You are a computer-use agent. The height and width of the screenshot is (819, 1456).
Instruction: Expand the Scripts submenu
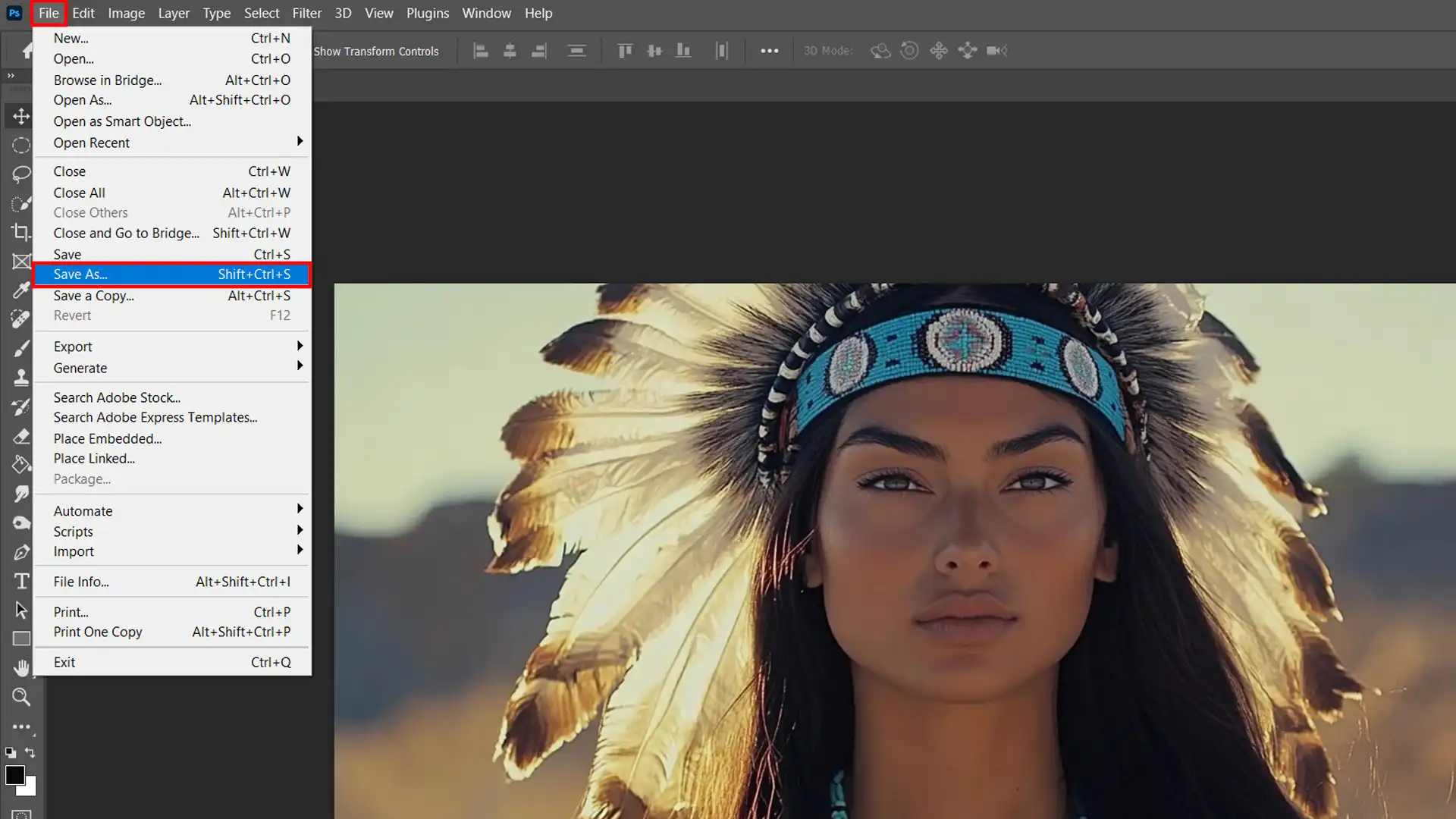pos(171,532)
